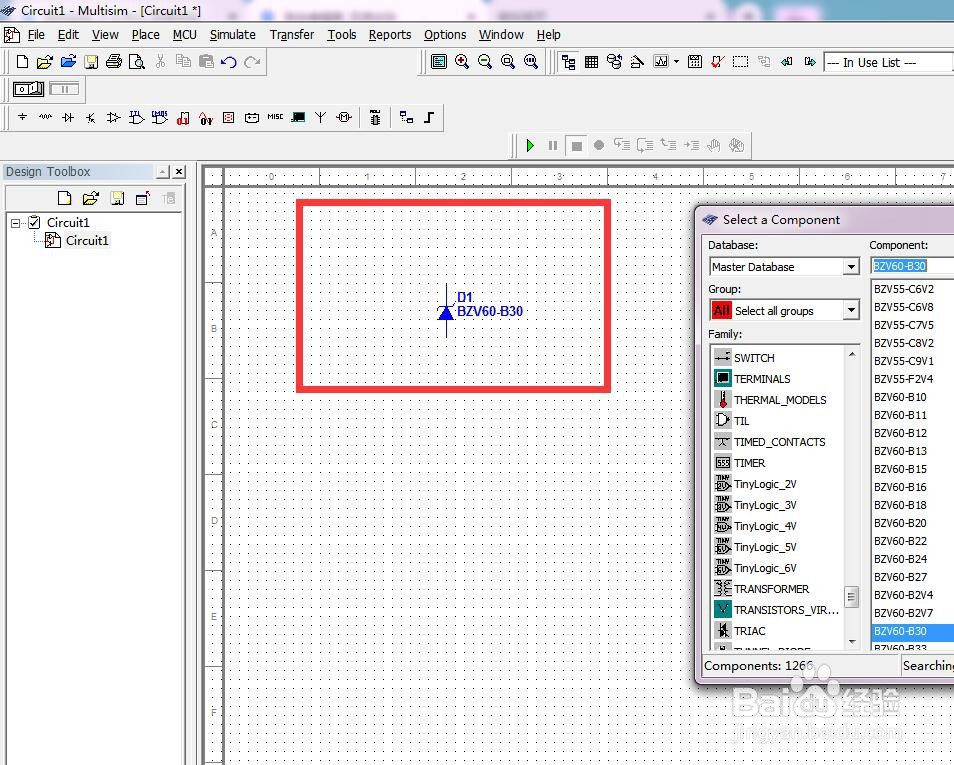This screenshot has height=765, width=954.
Task: Open the Transfer menu
Action: [292, 35]
